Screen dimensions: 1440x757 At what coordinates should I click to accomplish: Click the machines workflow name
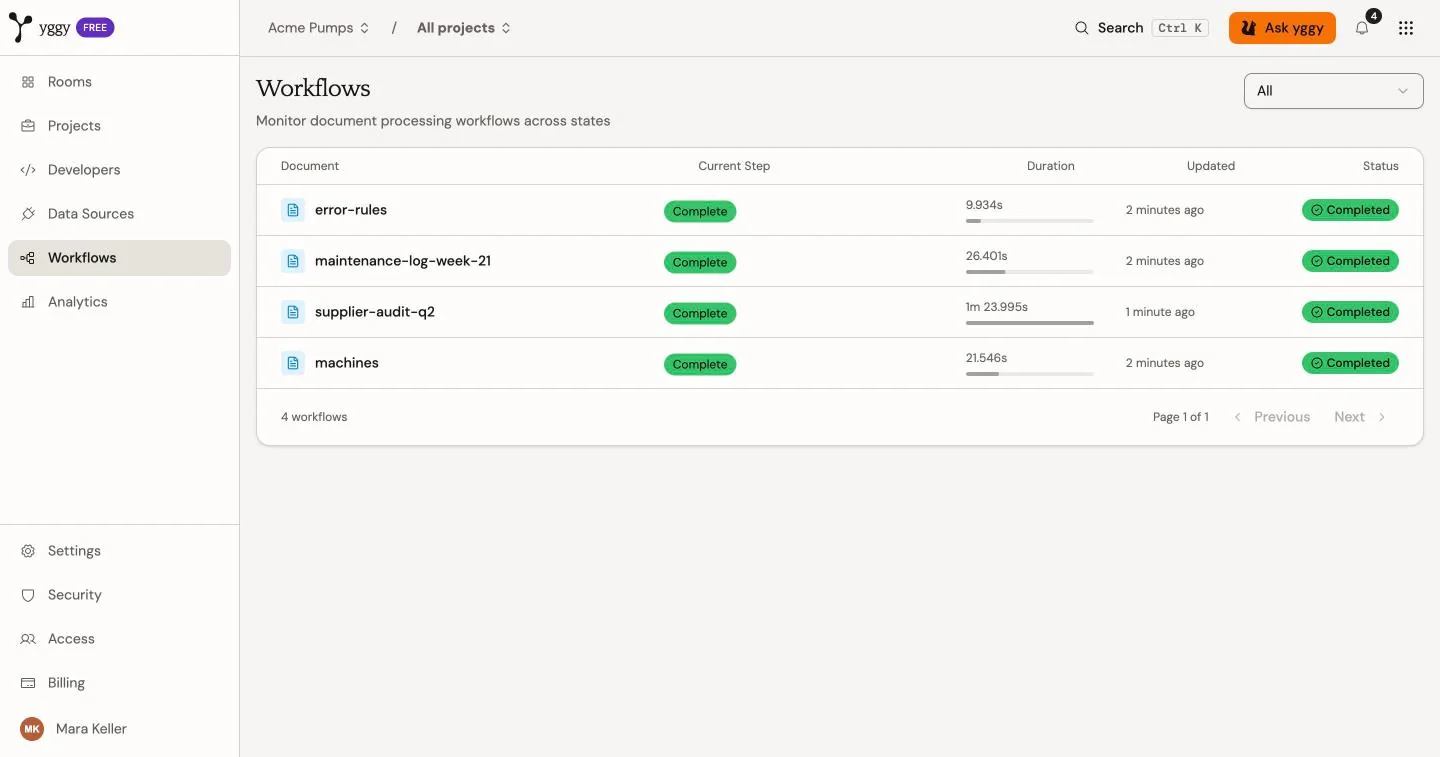coord(347,363)
